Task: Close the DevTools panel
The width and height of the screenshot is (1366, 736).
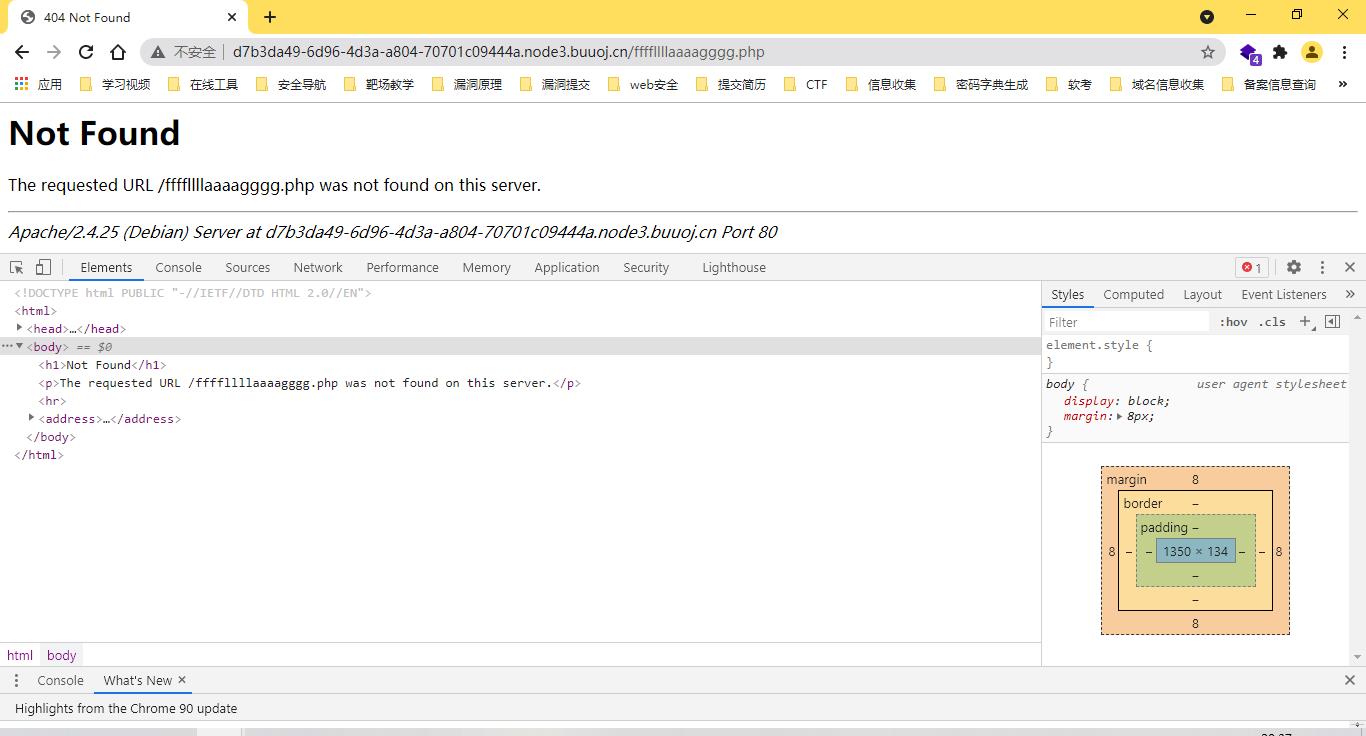Action: coord(1350,267)
